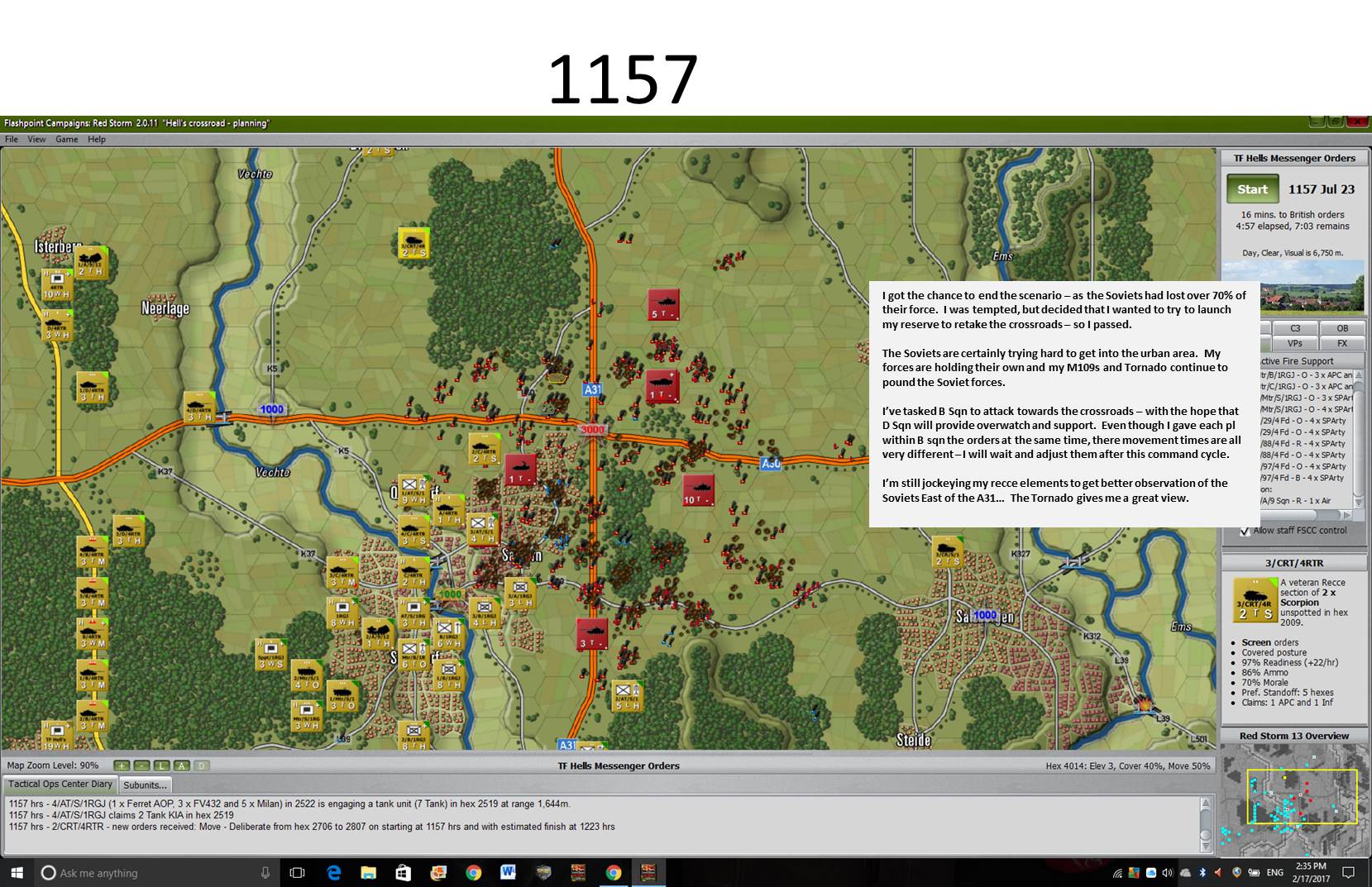Click the fire support list scroll-down arrow
The height and width of the screenshot is (887, 1372).
point(1358,502)
